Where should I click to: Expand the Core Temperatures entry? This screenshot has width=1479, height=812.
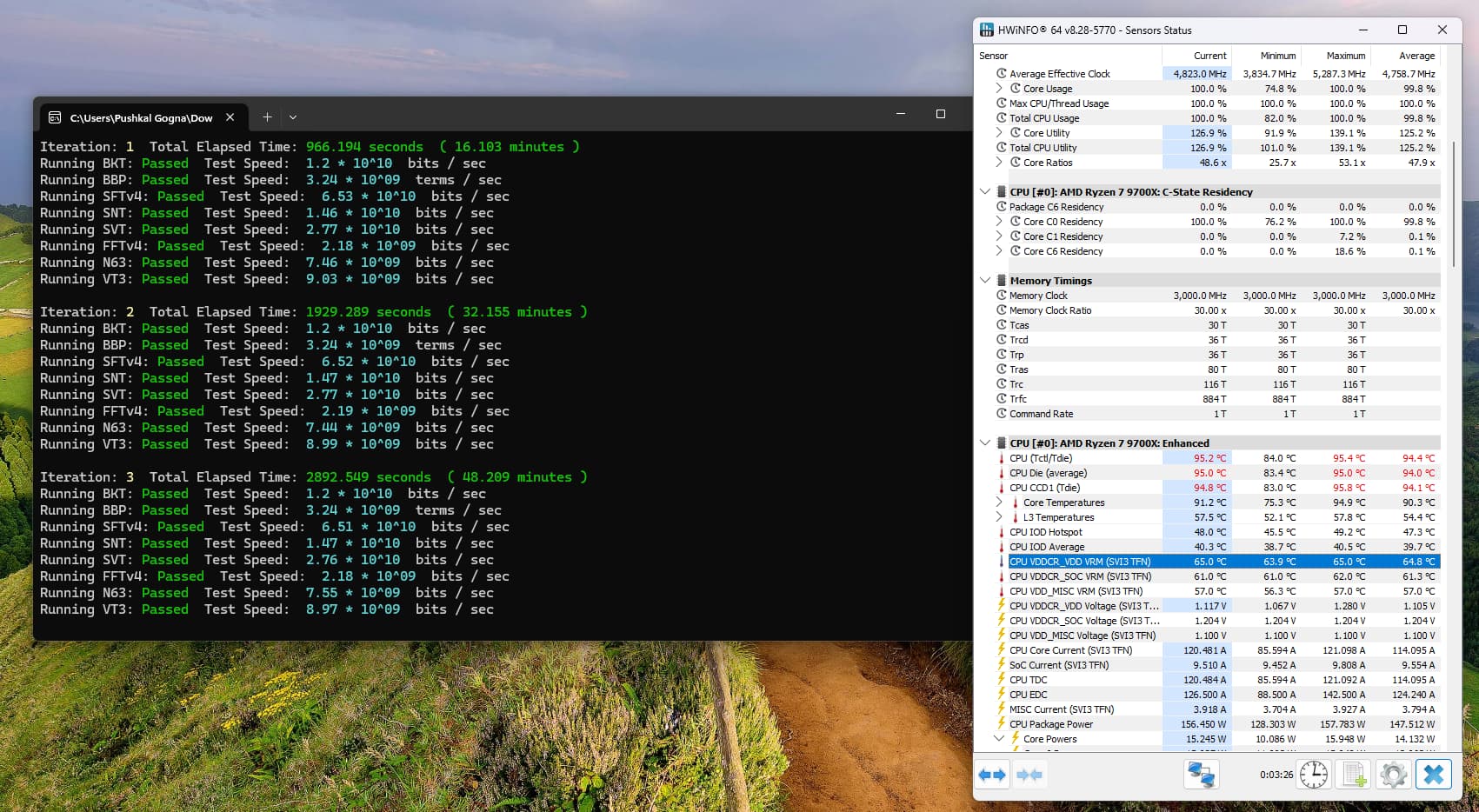coord(999,503)
